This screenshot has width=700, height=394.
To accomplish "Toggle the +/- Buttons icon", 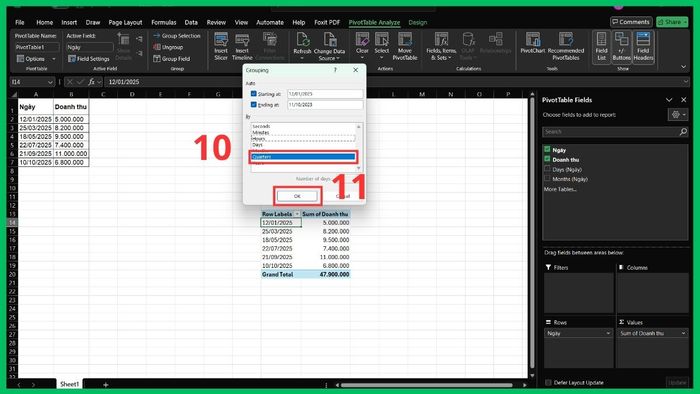I will 621,46.
